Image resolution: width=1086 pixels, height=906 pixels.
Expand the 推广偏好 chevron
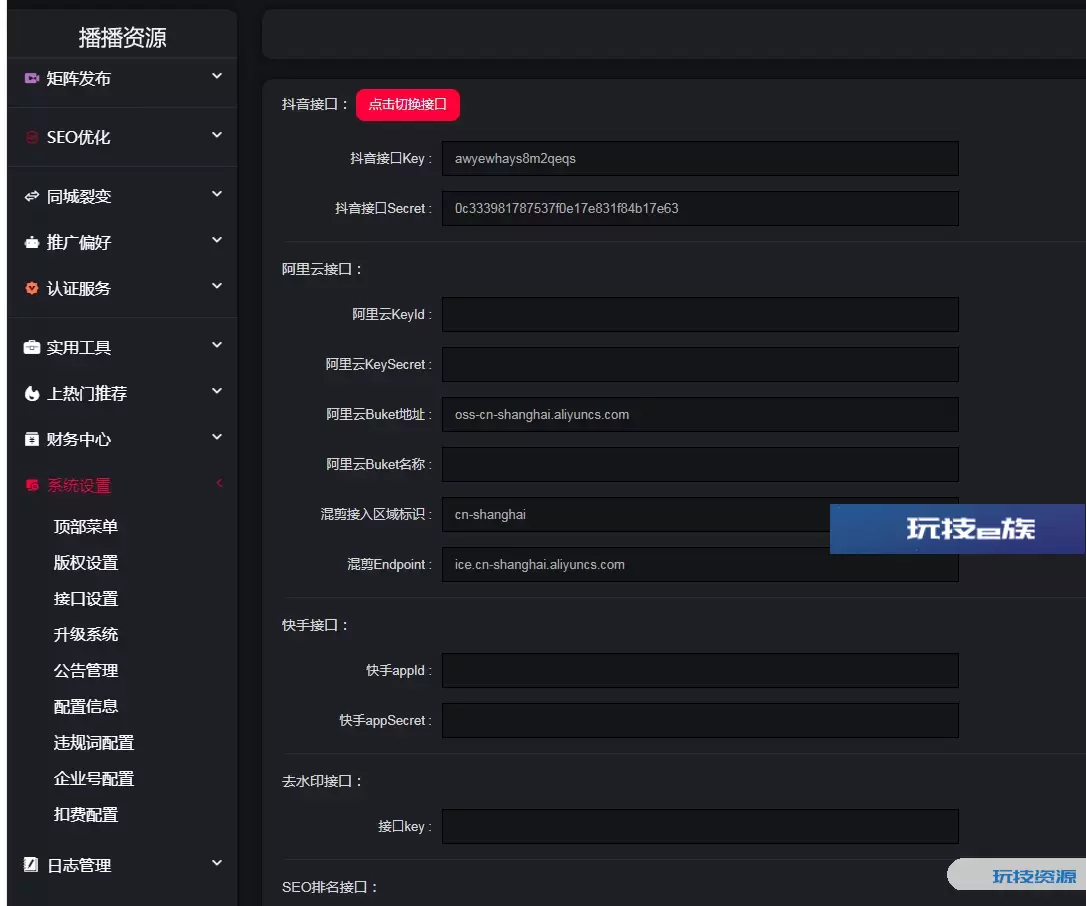217,240
